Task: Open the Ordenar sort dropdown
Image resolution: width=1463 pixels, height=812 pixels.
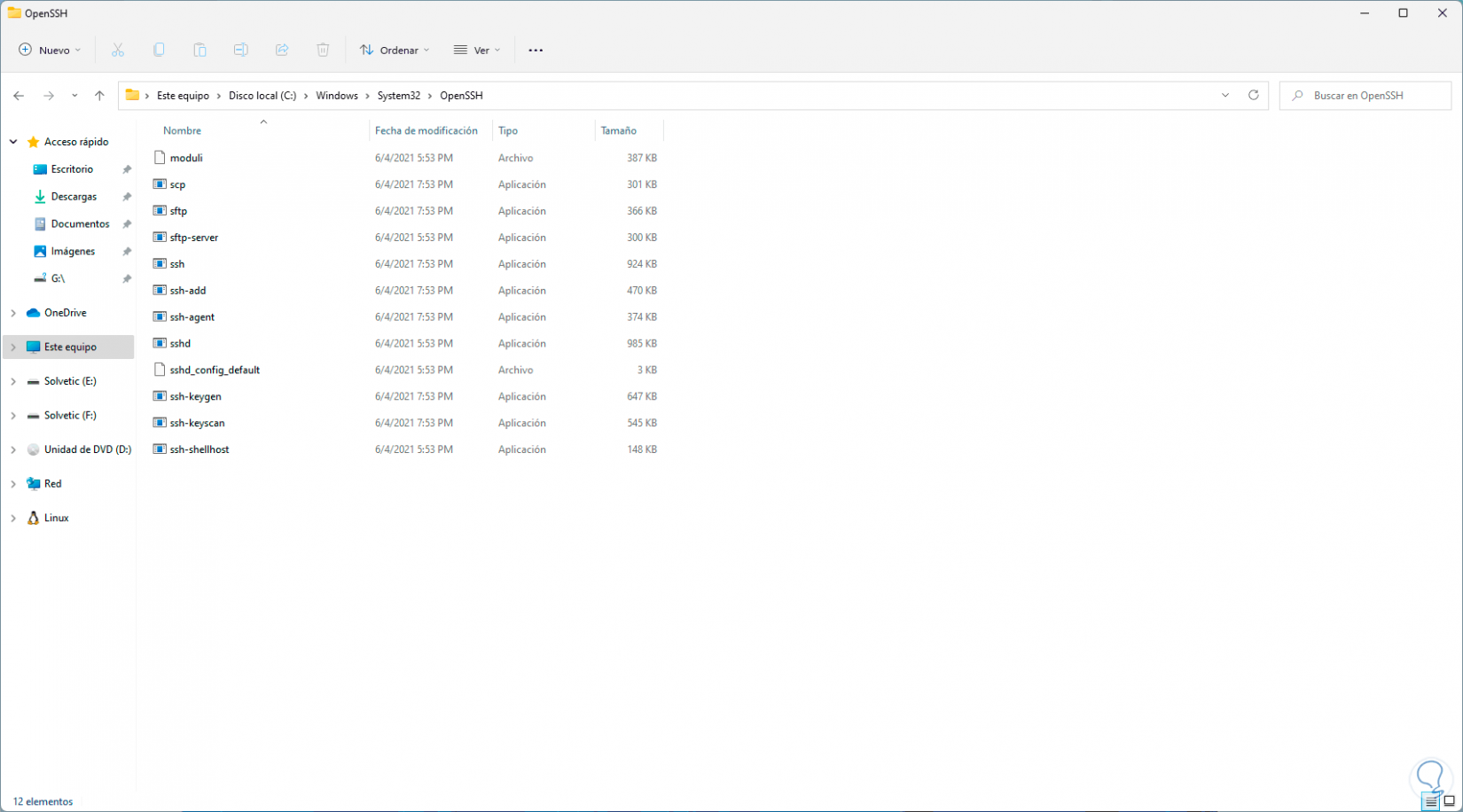Action: (x=395, y=51)
